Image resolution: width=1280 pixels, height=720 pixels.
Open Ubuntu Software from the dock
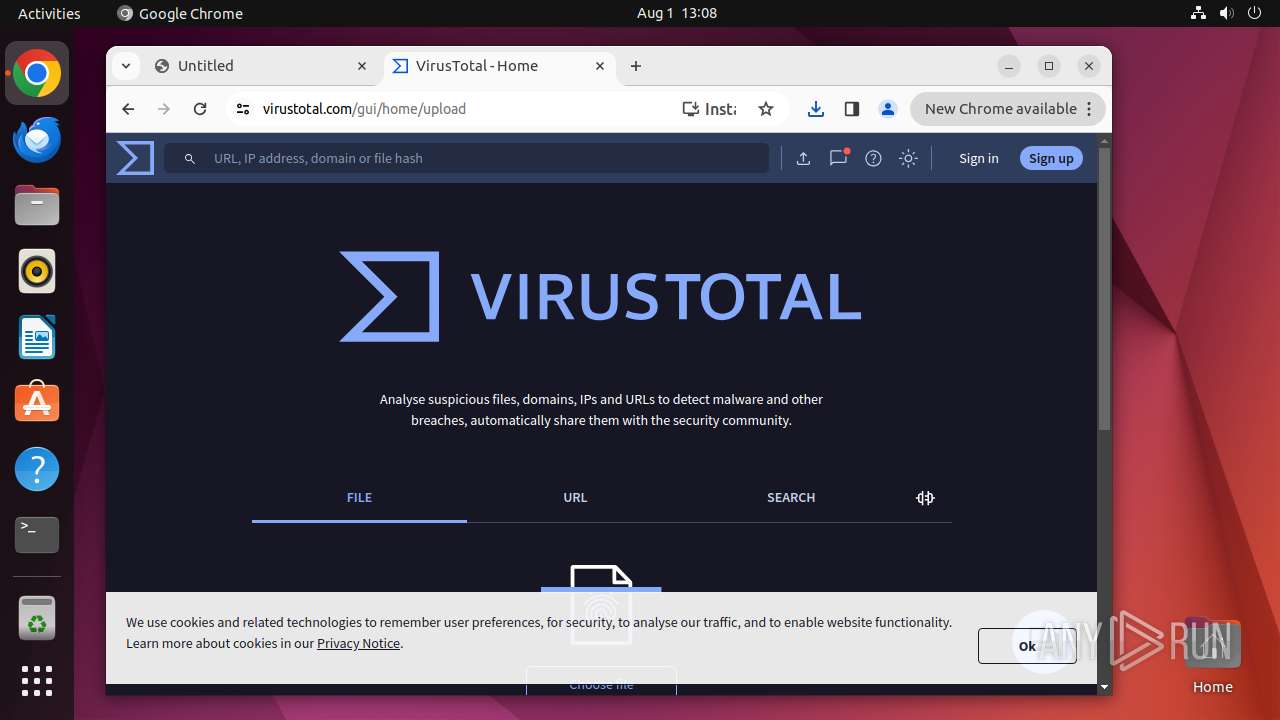pos(37,403)
